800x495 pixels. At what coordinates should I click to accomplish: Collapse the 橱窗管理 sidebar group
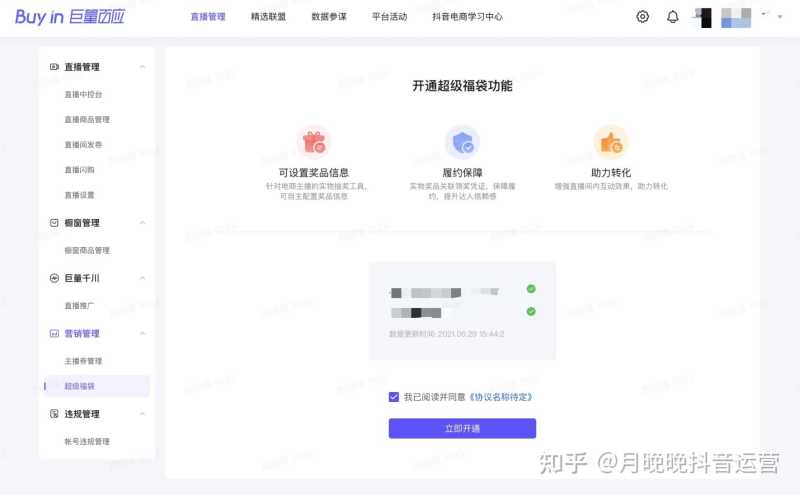point(143,223)
